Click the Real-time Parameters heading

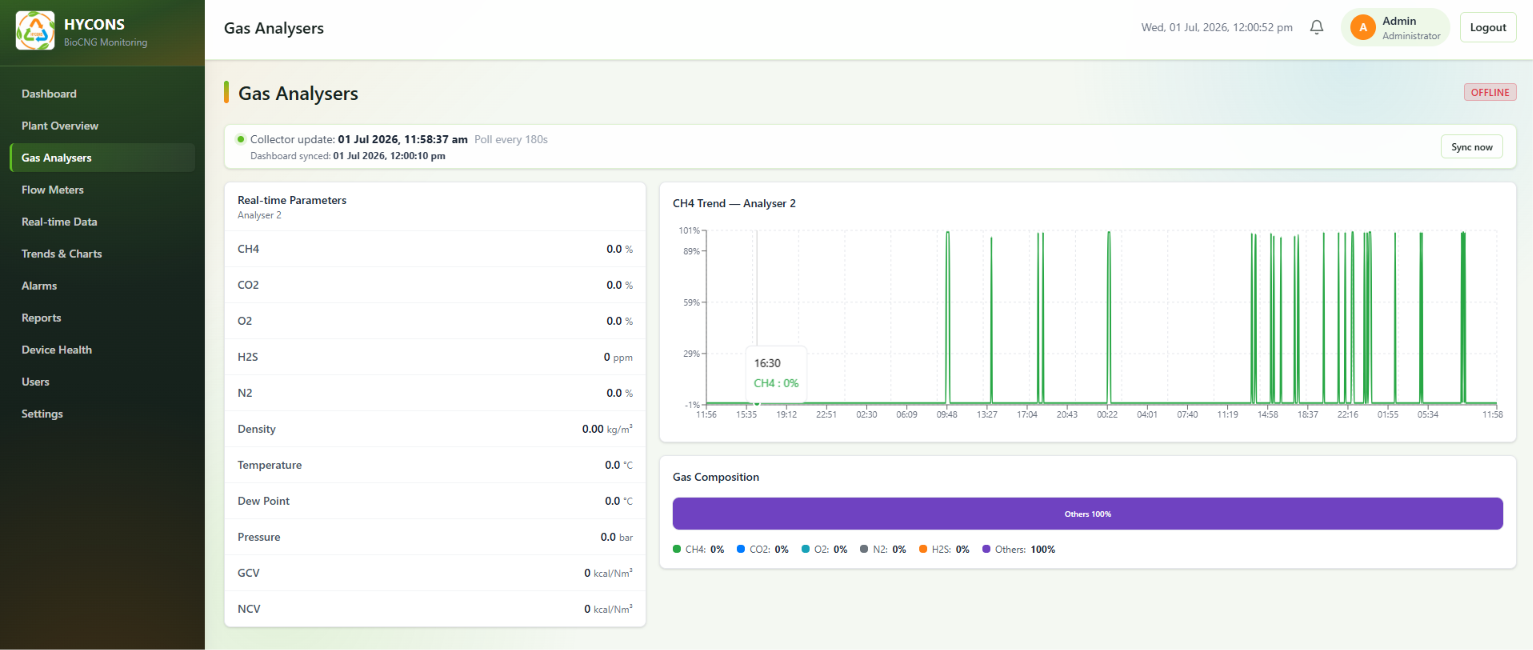[x=292, y=200]
